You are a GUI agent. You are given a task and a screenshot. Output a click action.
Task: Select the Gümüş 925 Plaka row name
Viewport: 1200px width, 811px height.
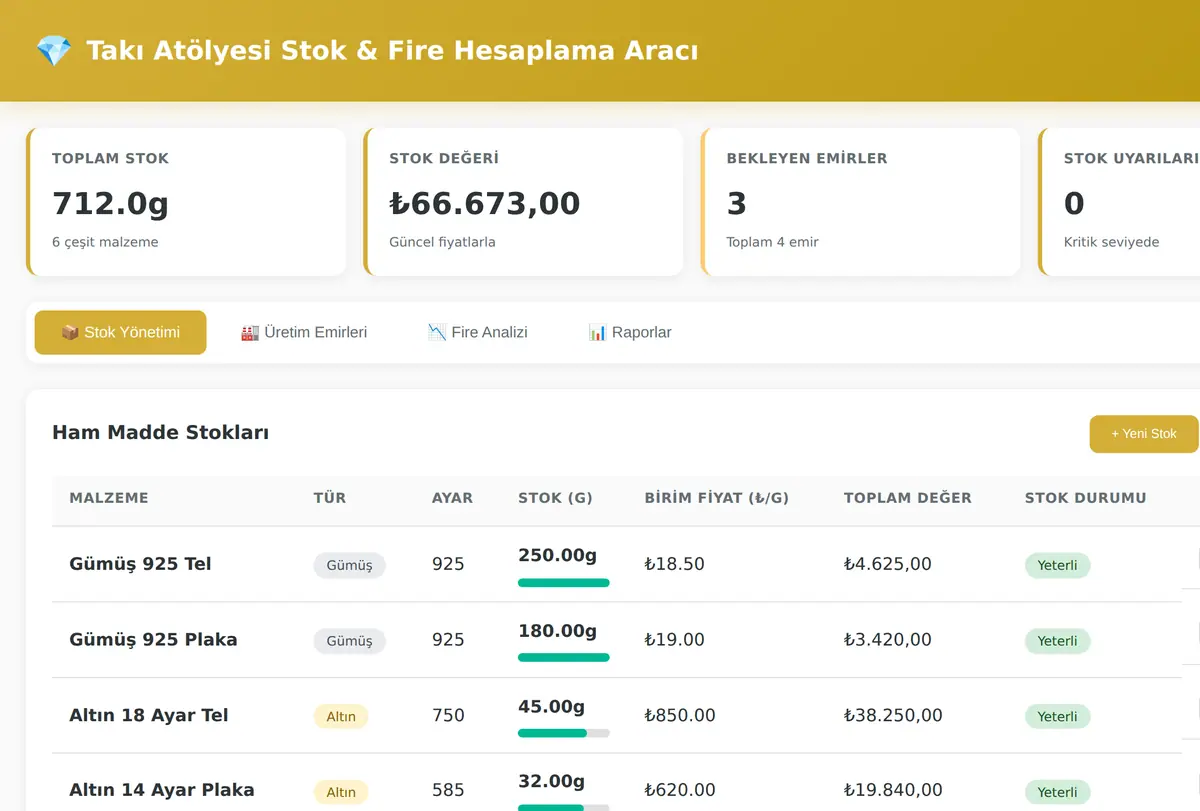click(x=153, y=640)
